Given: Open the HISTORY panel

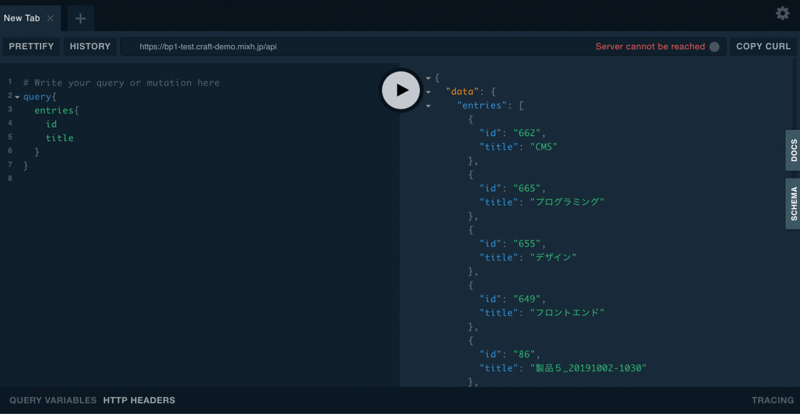Looking at the screenshot, I should (x=90, y=47).
